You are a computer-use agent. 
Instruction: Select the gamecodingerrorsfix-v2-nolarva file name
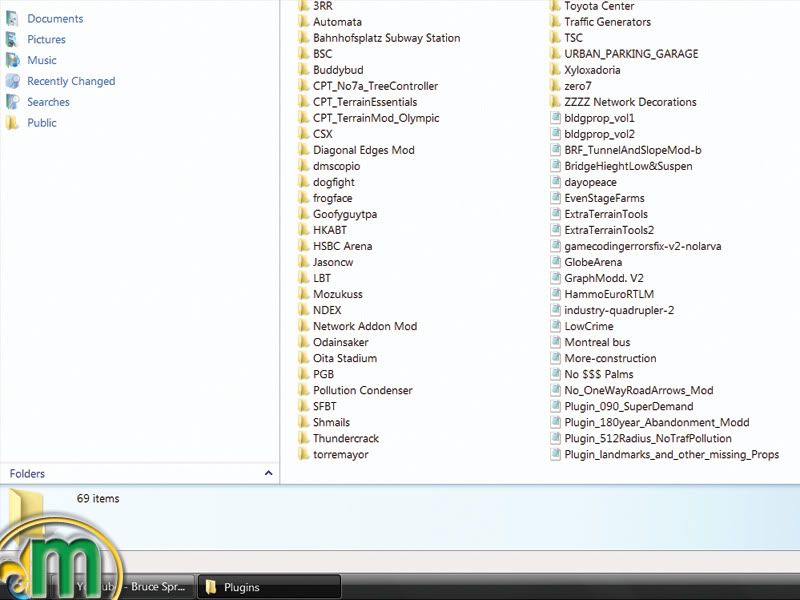pos(643,246)
